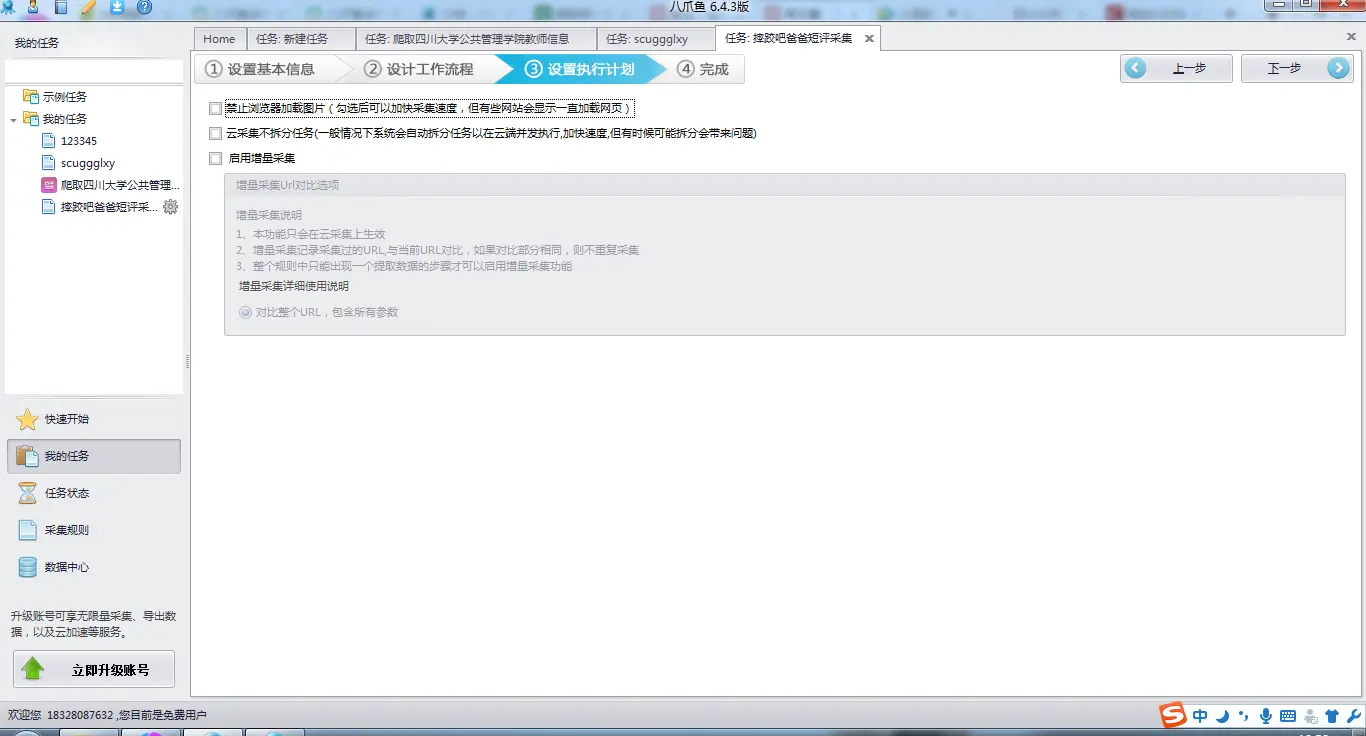Click the microphone voice input icon
The height and width of the screenshot is (736, 1366).
[1266, 716]
